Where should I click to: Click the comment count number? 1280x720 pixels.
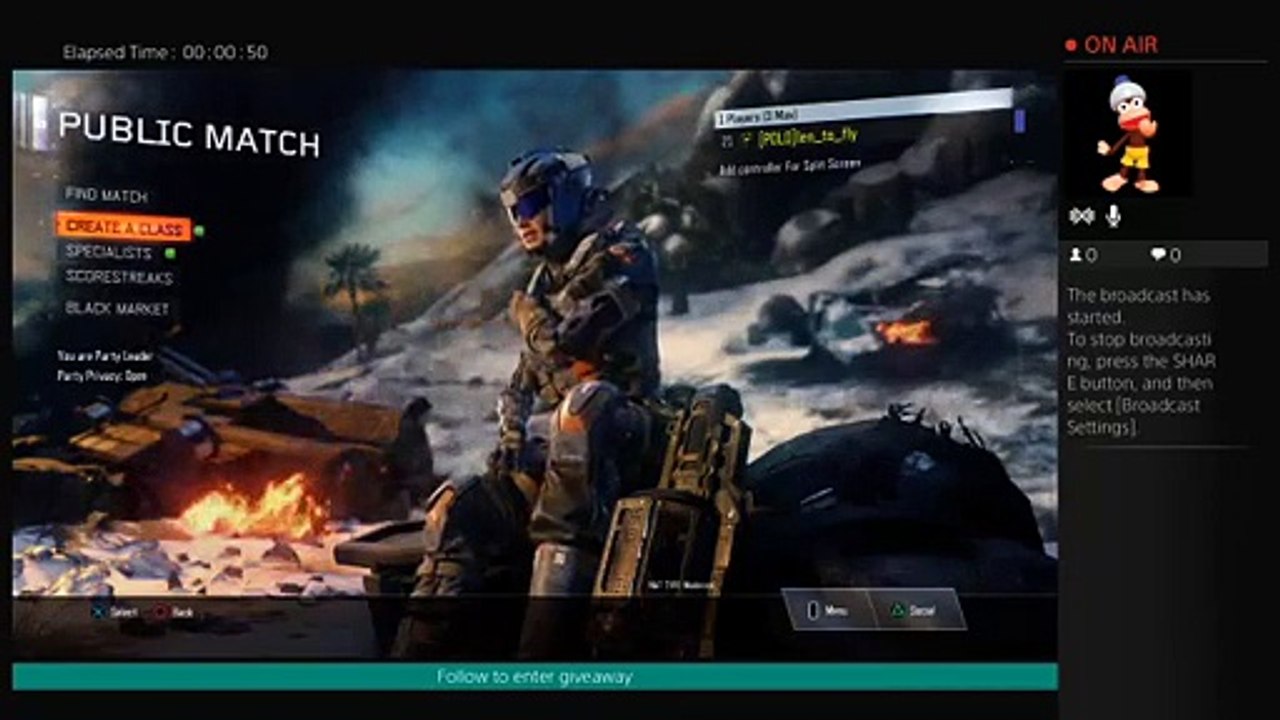coord(1175,255)
